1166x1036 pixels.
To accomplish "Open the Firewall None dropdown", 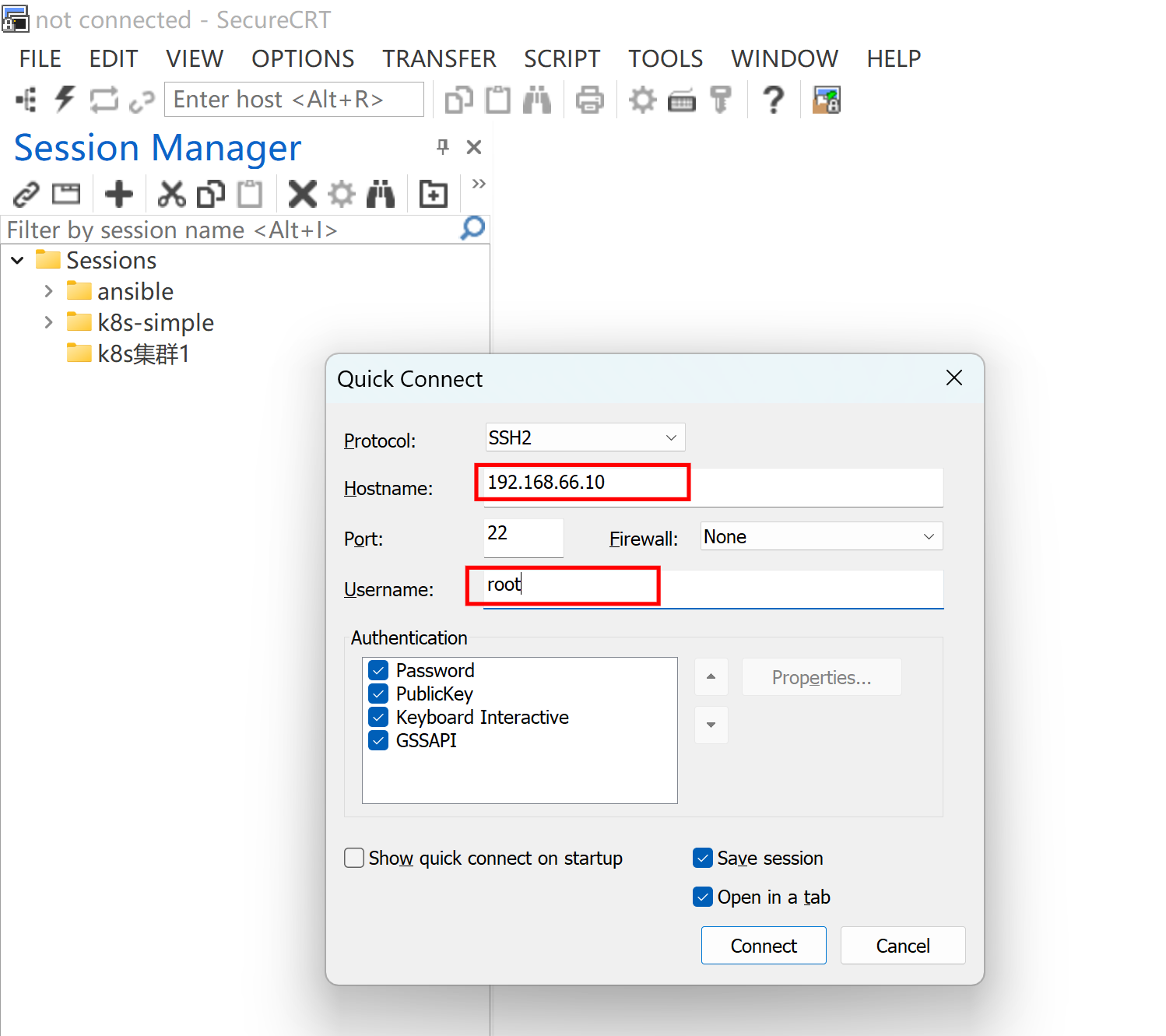I will coord(821,536).
